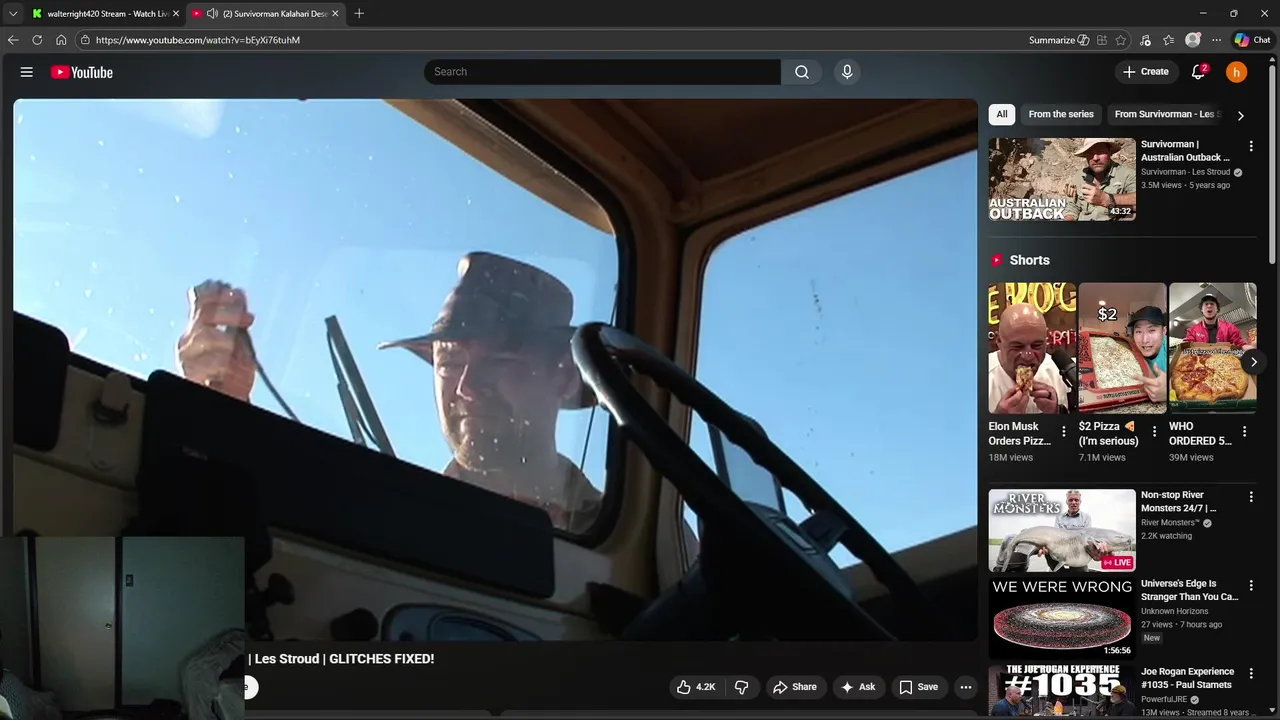Open Survivorman | Australian Outback title link

(1185, 151)
